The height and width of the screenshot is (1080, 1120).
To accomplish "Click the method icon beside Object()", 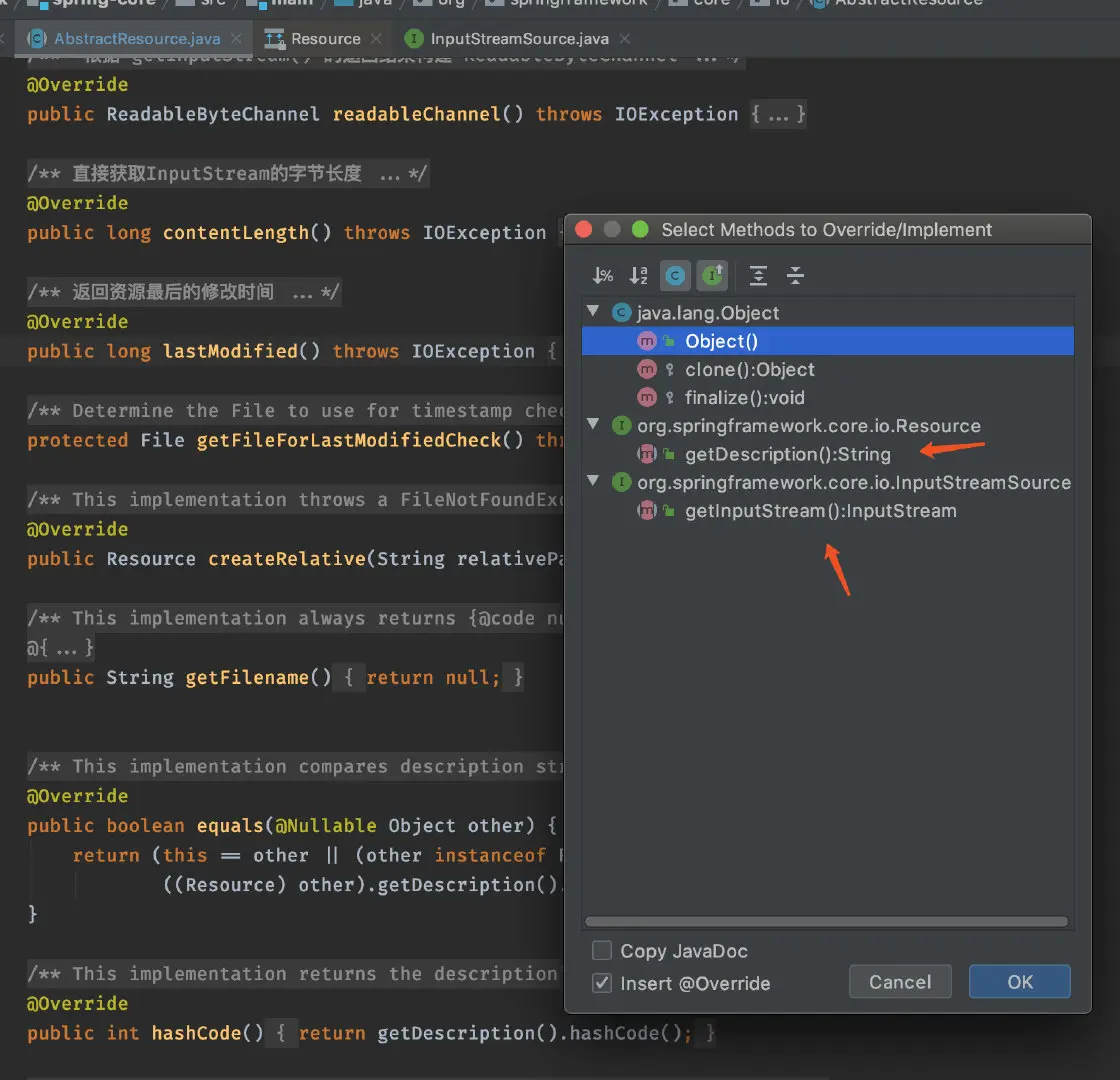I will (x=646, y=341).
